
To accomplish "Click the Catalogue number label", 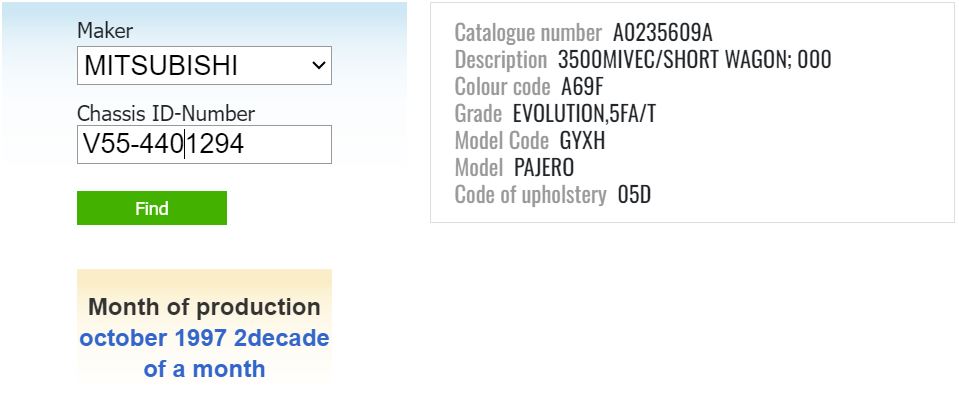I will (528, 32).
